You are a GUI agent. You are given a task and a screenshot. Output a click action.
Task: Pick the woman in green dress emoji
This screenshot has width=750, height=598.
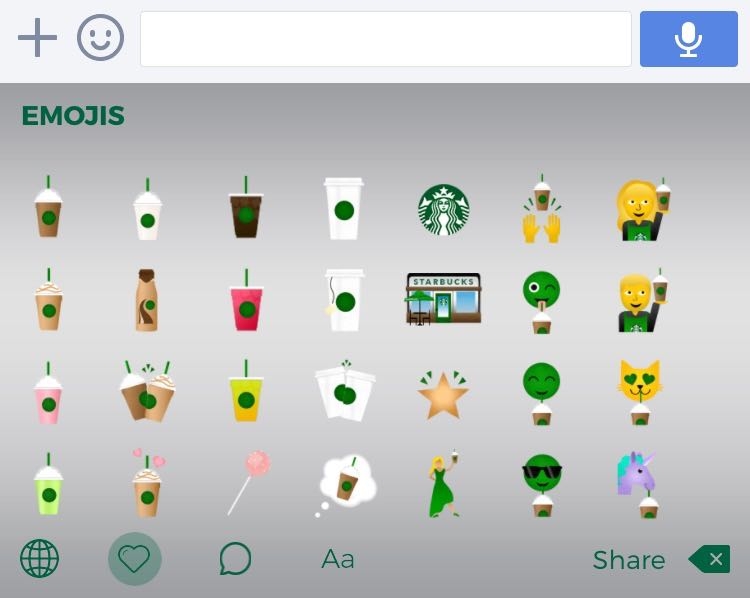(444, 483)
